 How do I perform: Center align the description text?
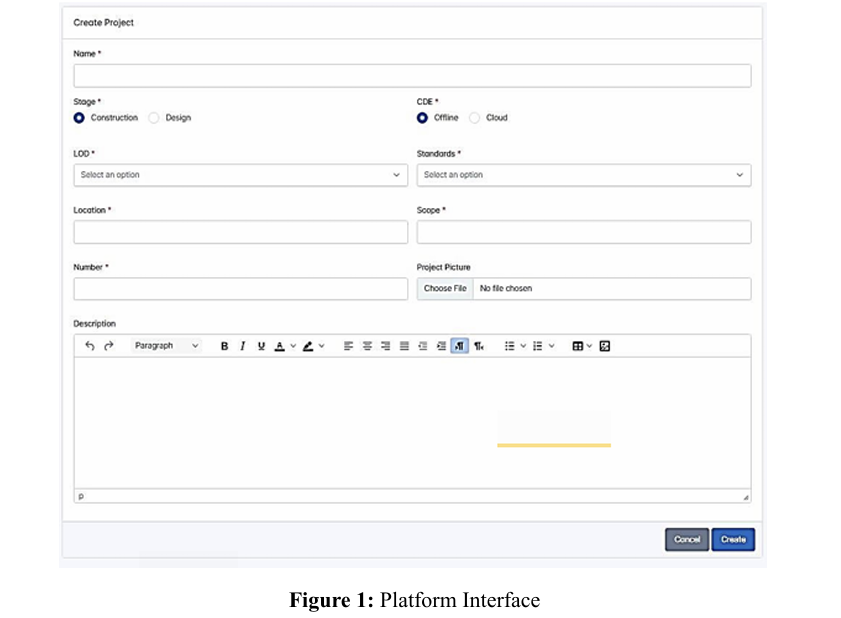pos(367,346)
